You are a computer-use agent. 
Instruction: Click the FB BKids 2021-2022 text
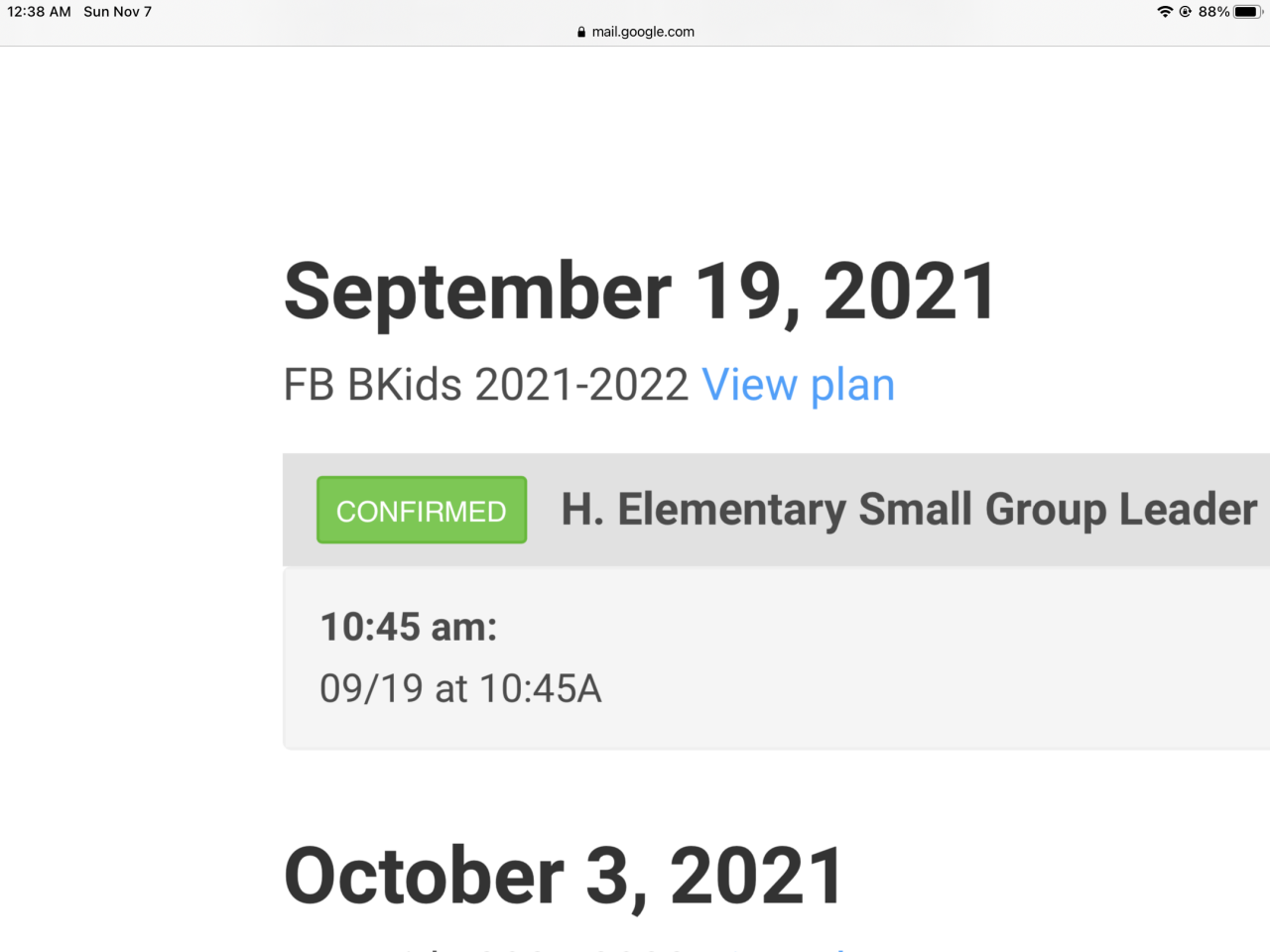tap(486, 385)
